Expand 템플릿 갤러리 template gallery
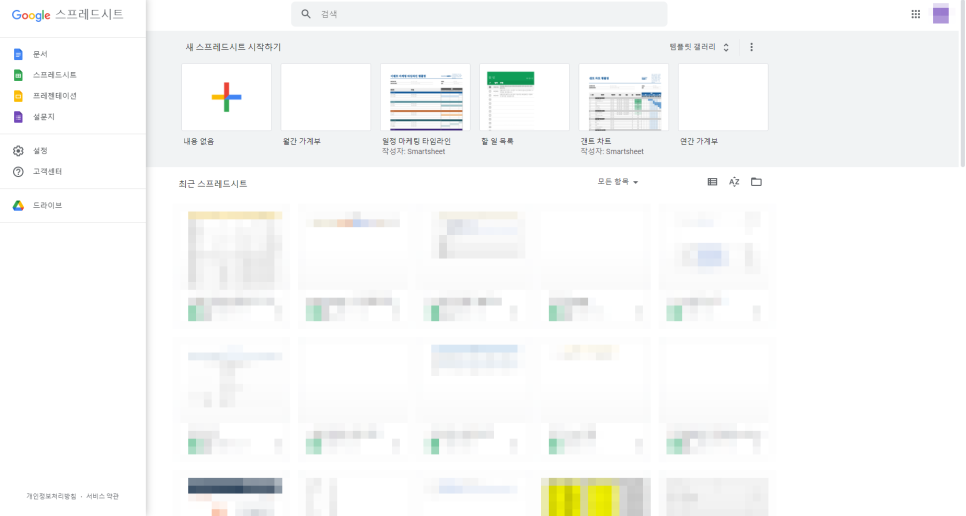This screenshot has height=516, width=966. pos(699,47)
